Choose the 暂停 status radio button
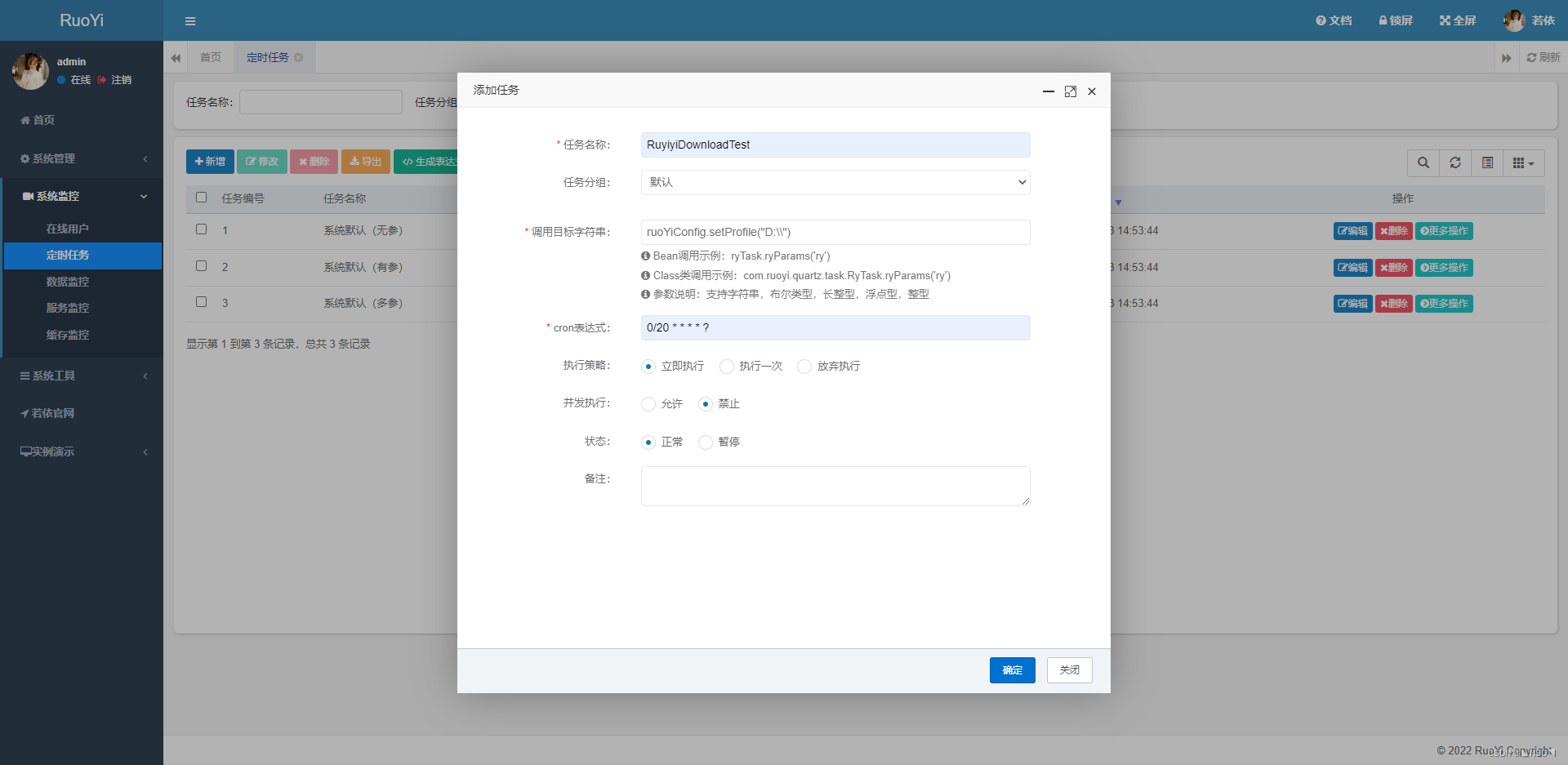 [706, 443]
